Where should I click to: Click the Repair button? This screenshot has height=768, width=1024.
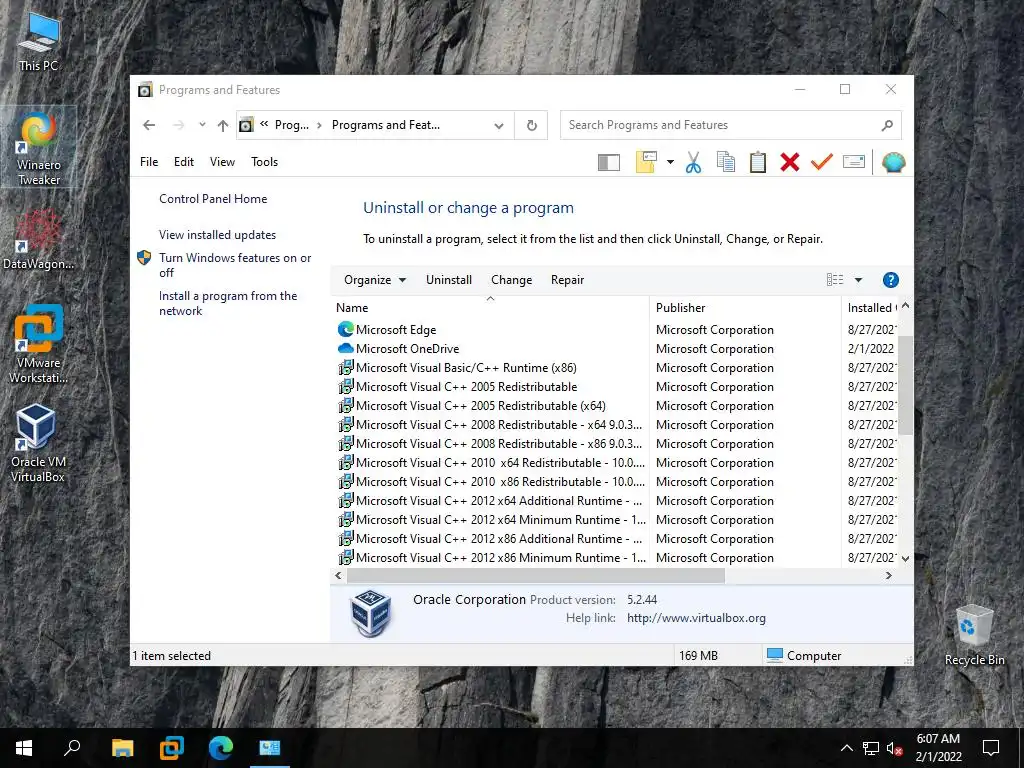point(567,280)
